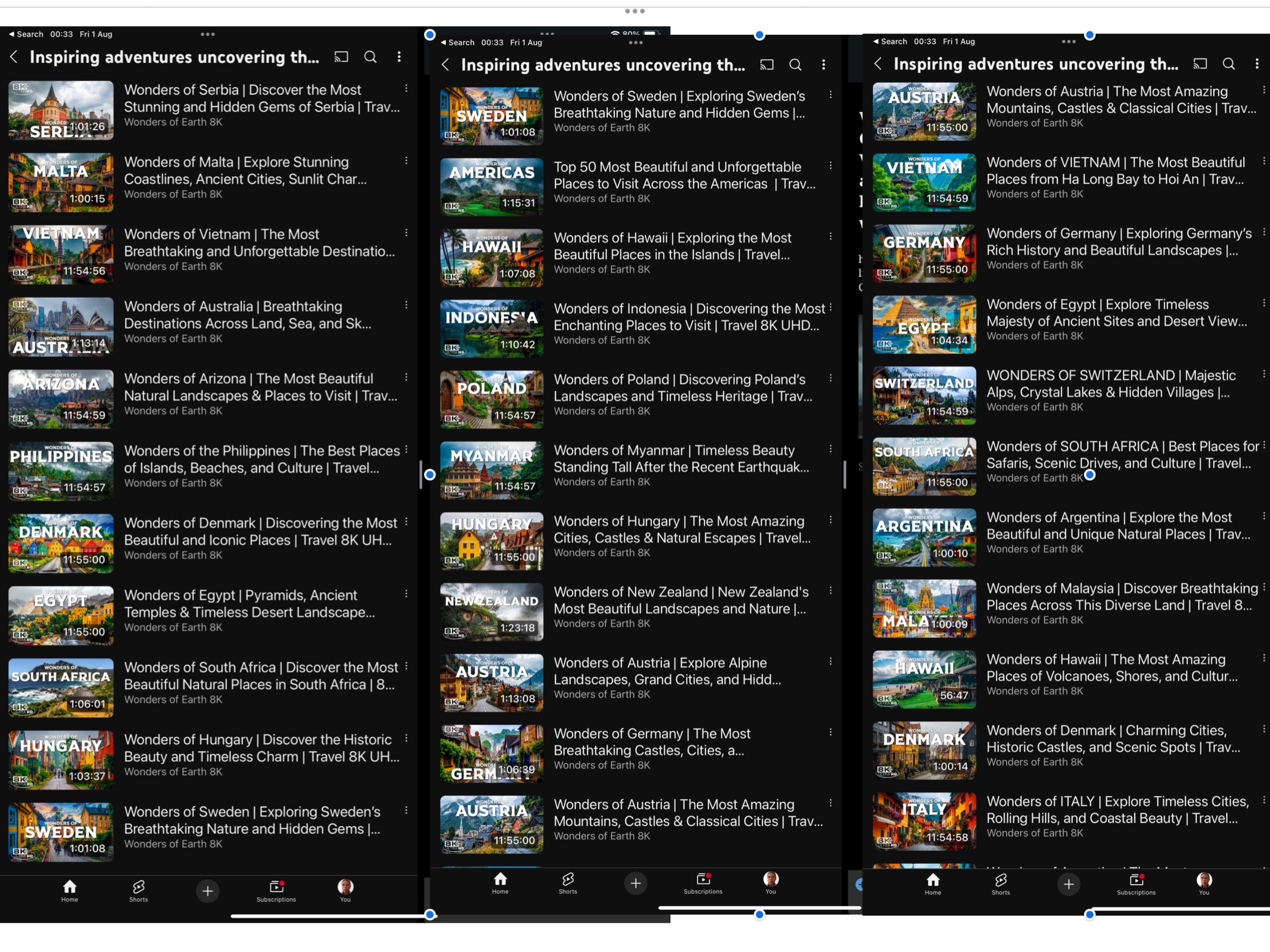Open Wonders of ITALY video title
The width and height of the screenshot is (1270, 952).
click(1117, 810)
